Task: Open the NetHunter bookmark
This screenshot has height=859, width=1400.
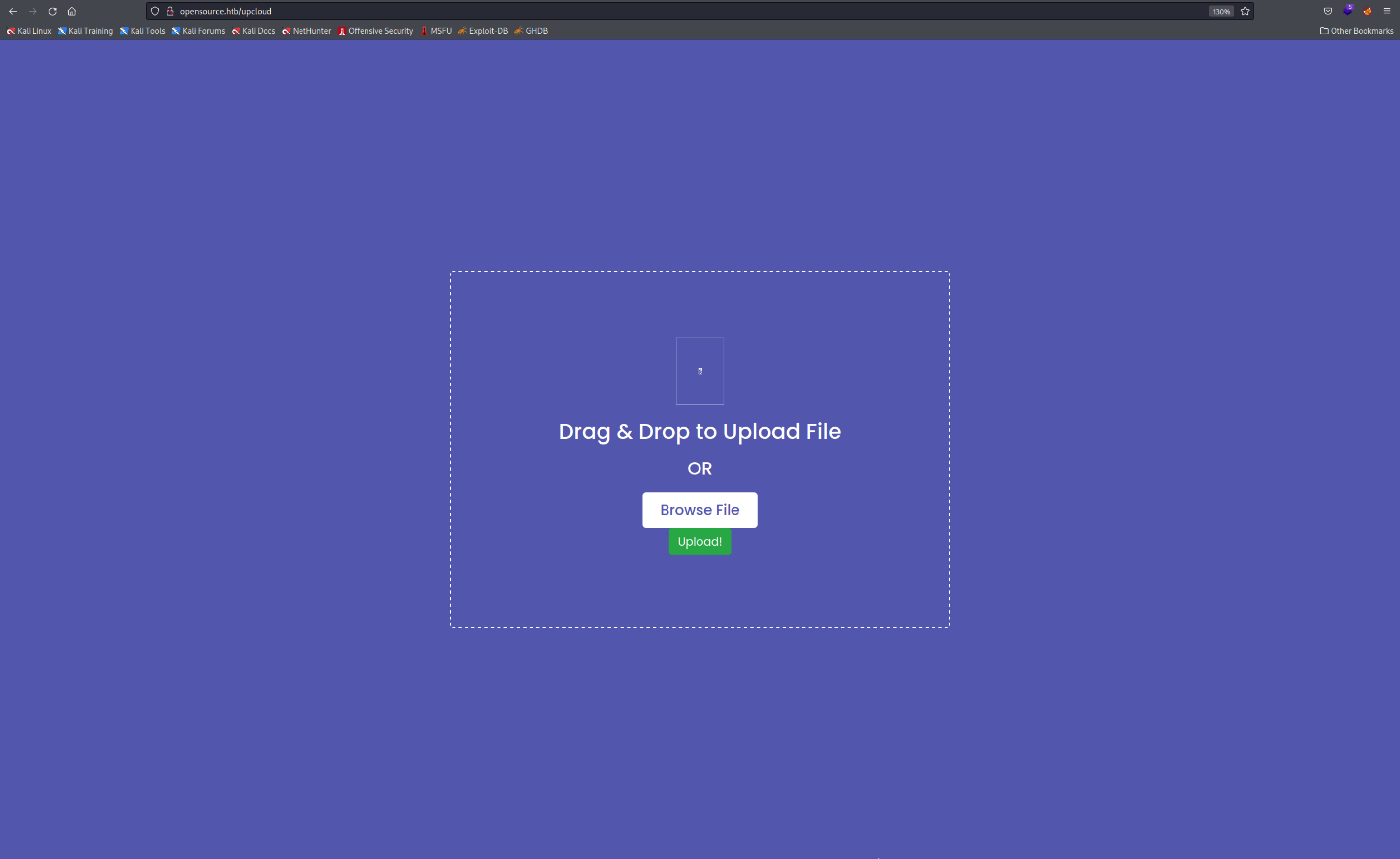Action: (306, 31)
